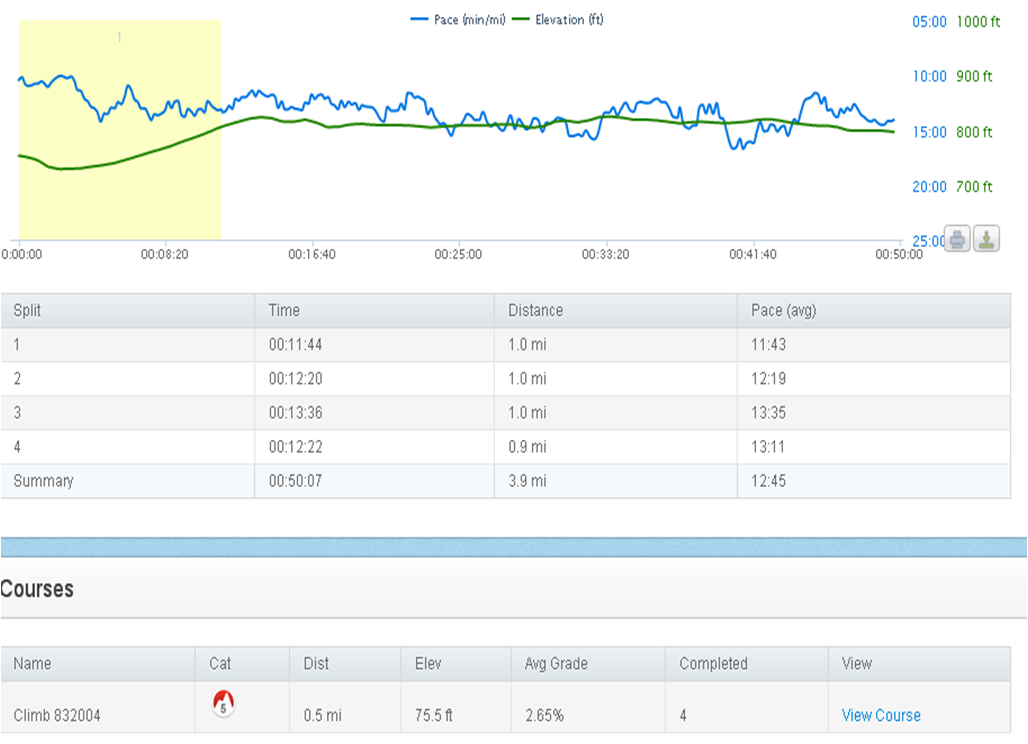This screenshot has width=1028, height=744.
Task: Click the 00:25:00 marker on time axis
Action: click(x=458, y=255)
